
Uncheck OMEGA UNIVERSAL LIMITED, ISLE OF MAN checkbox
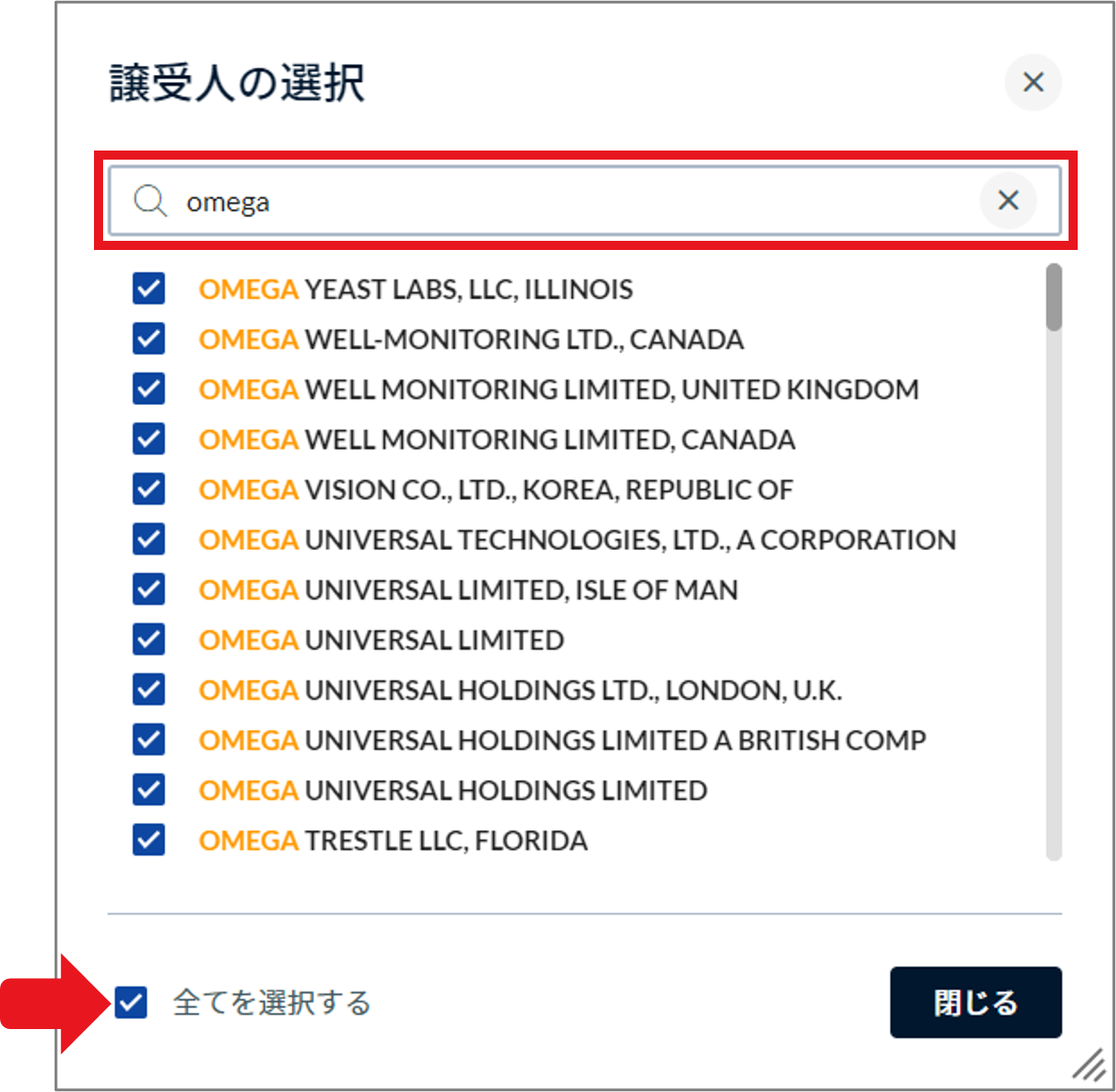149,589
